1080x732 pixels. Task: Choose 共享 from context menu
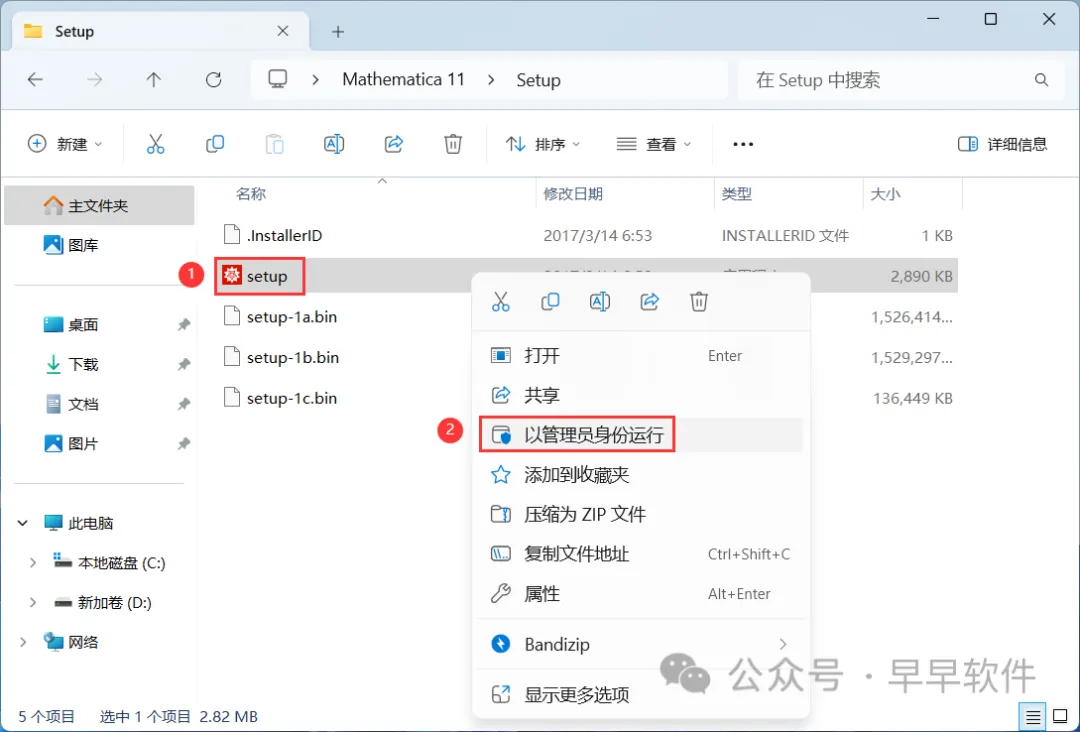click(x=641, y=395)
